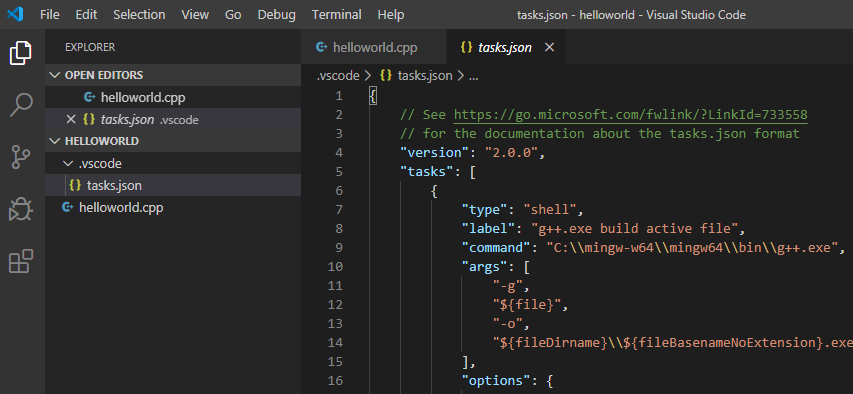Open the Terminal menu

pyautogui.click(x=337, y=15)
